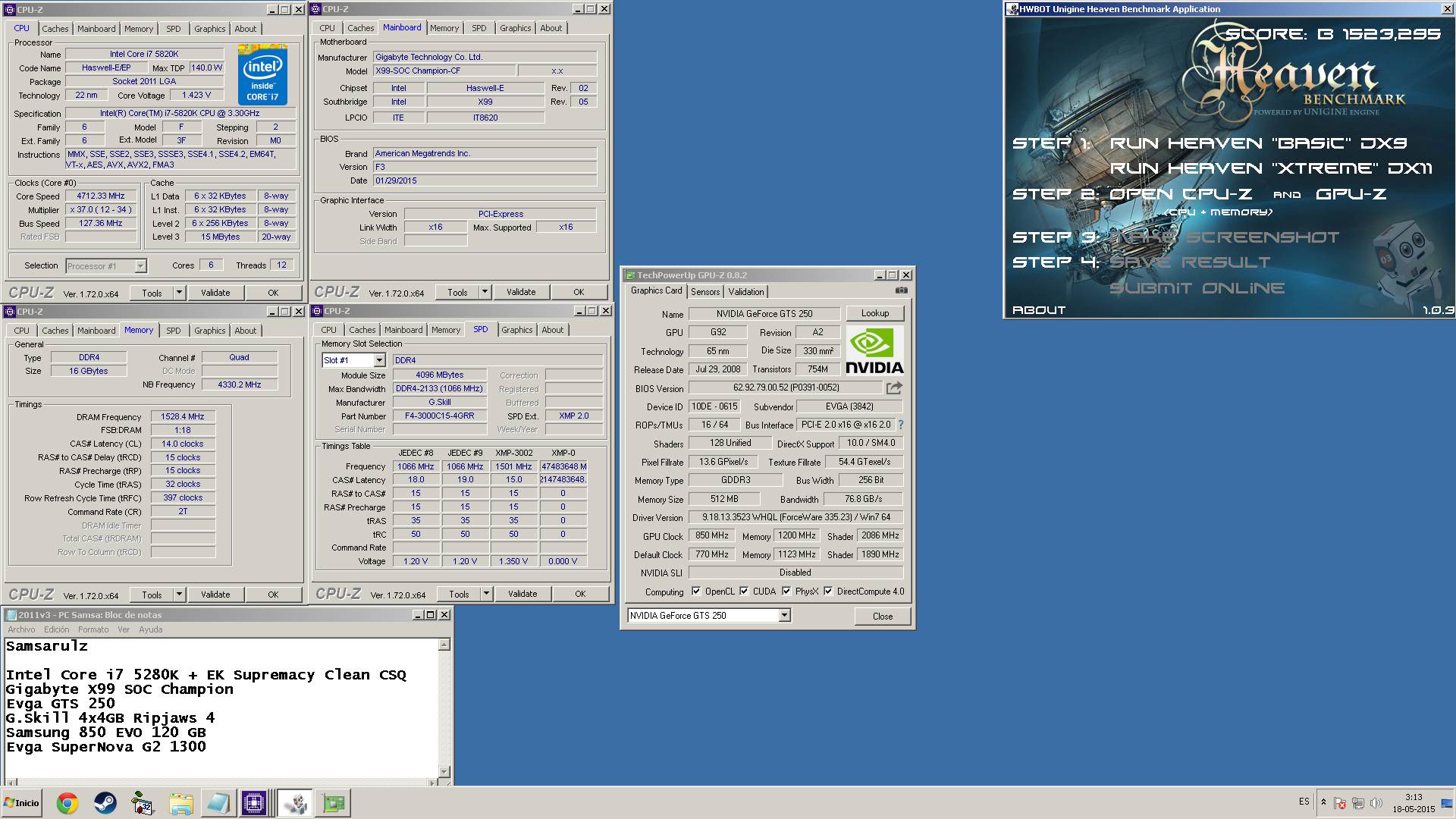The height and width of the screenshot is (819, 1456).
Task: Switch to the Validation tab in GPU-Z
Action: click(x=746, y=292)
